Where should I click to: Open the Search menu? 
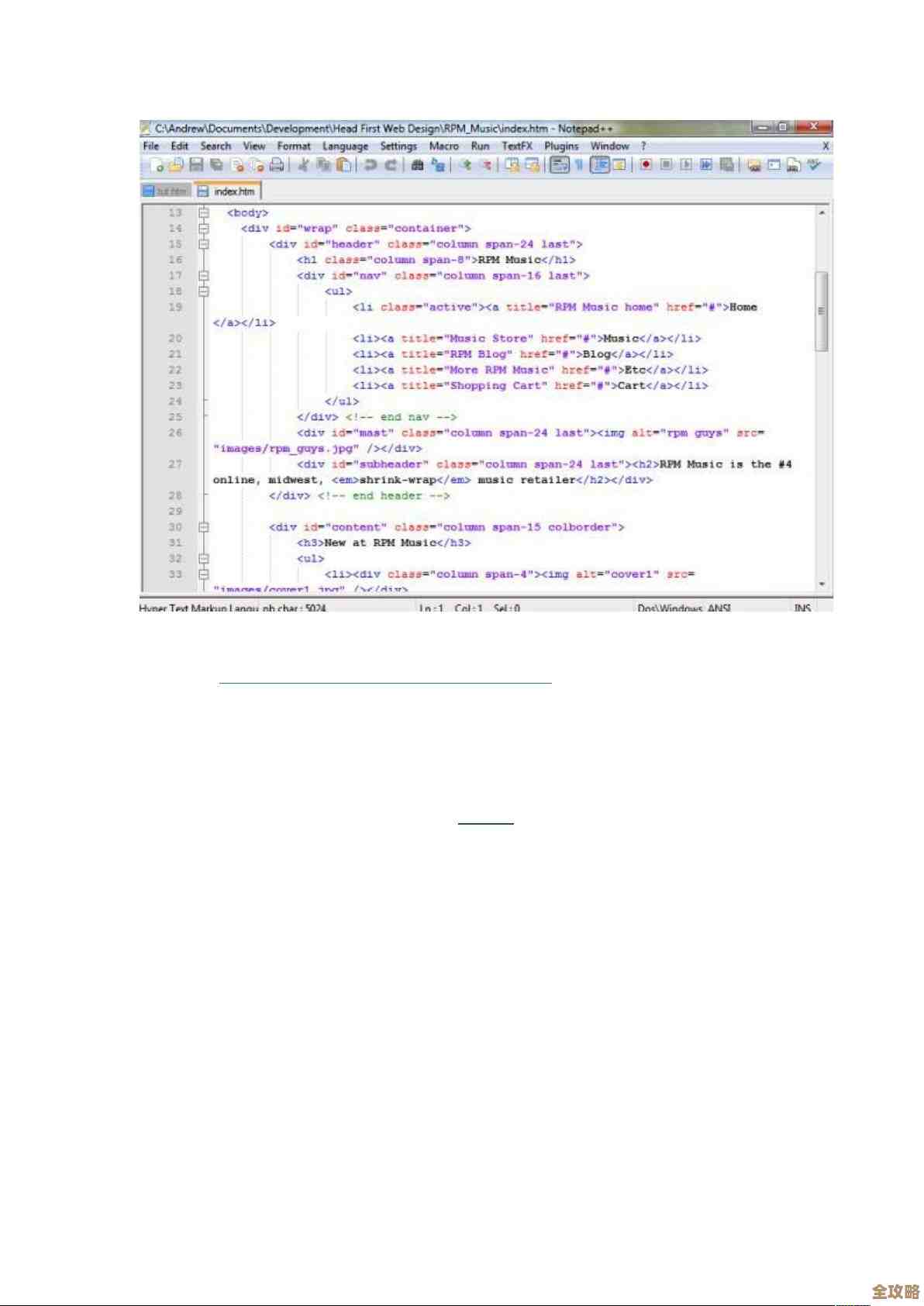click(215, 146)
